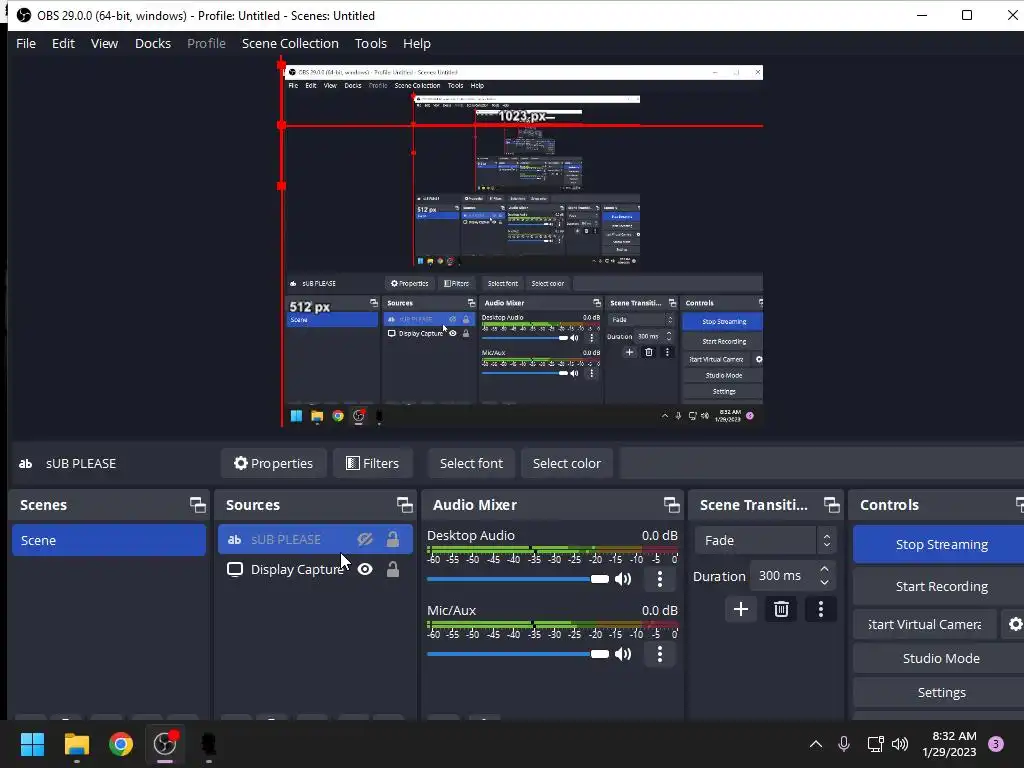Pop out the Scene Transitions dock
This screenshot has width=1024, height=768.
point(831,505)
